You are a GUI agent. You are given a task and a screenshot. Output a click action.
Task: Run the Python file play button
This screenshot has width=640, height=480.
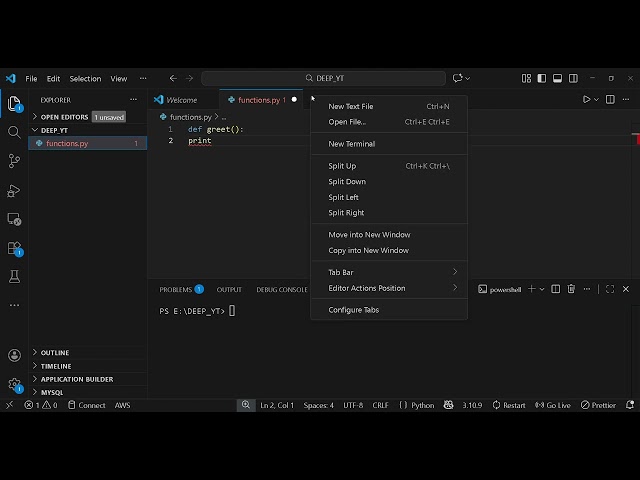click(x=587, y=99)
